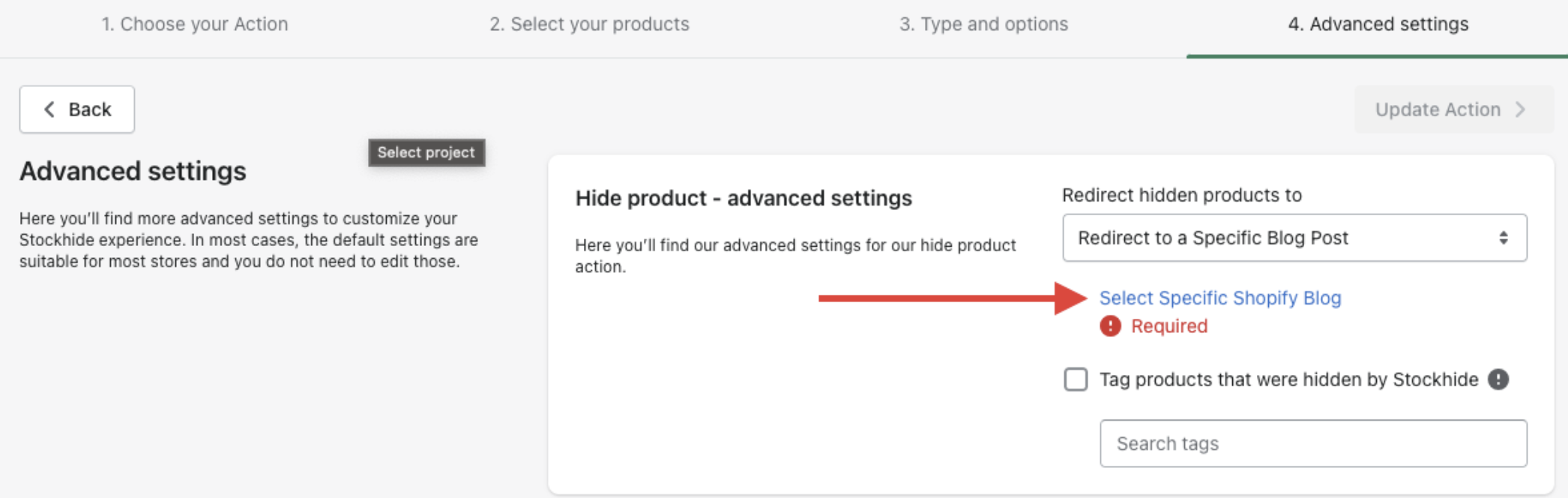The width and height of the screenshot is (1568, 498).
Task: Click into the Search tags field
Action: pyautogui.click(x=1312, y=443)
